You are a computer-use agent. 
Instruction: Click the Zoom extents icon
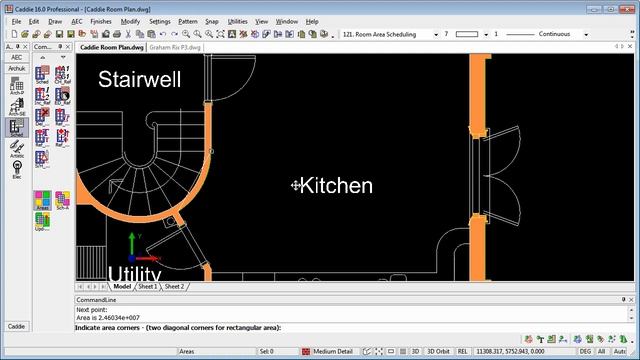[220, 34]
